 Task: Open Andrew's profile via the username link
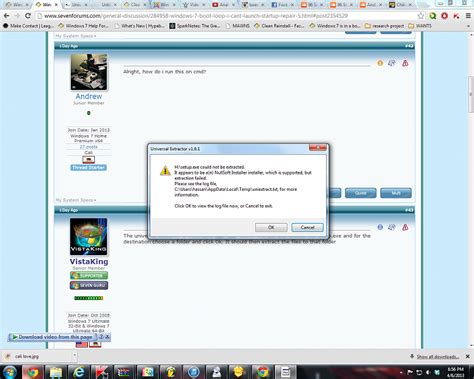[89, 96]
